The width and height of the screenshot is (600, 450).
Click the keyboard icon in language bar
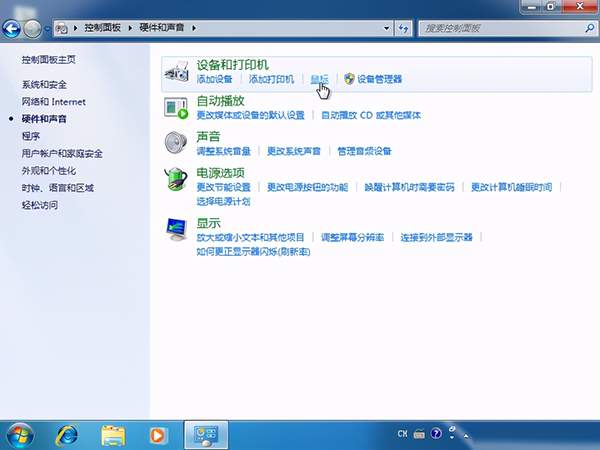click(x=419, y=434)
